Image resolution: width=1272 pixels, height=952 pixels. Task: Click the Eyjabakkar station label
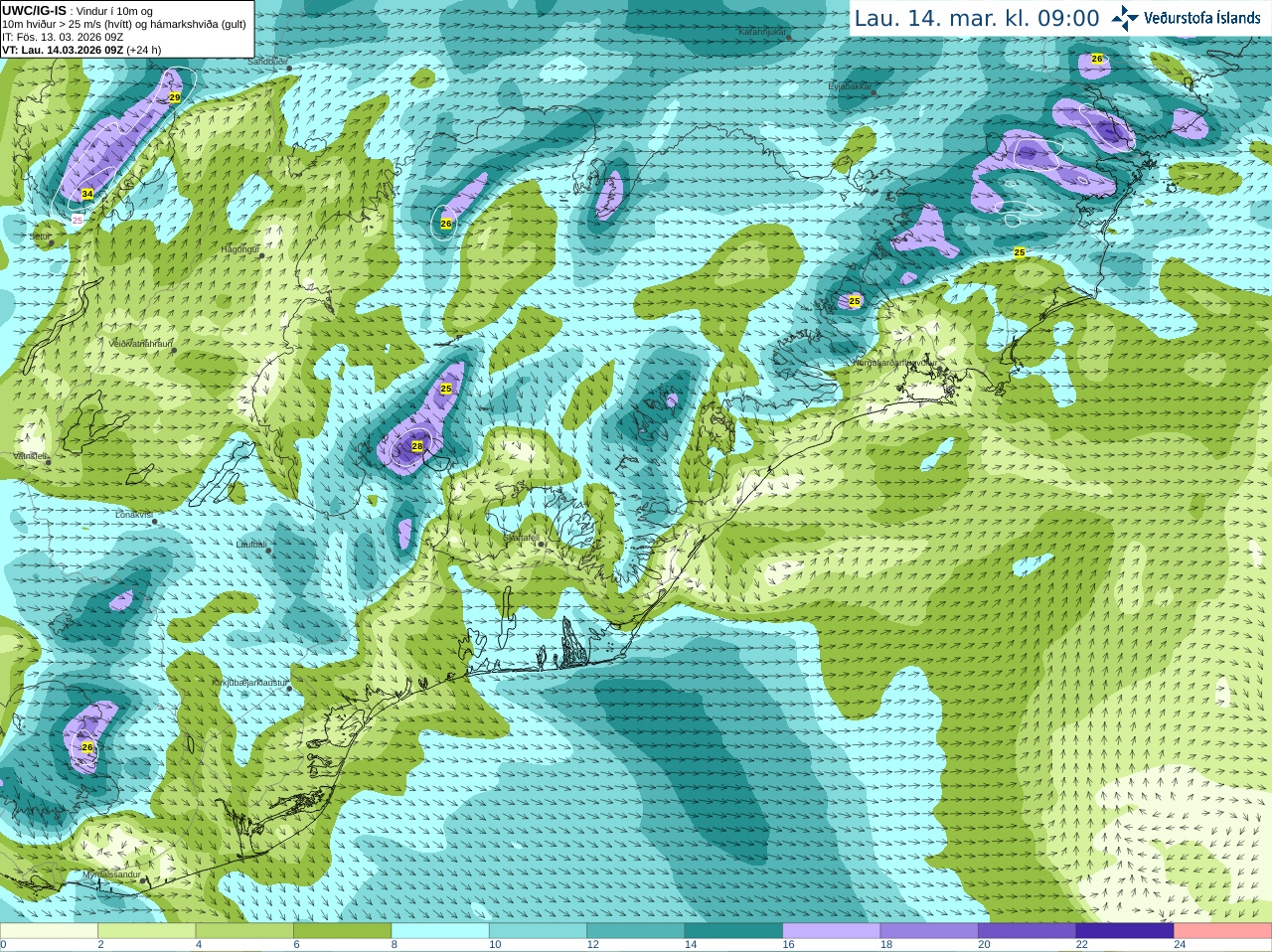pos(850,86)
